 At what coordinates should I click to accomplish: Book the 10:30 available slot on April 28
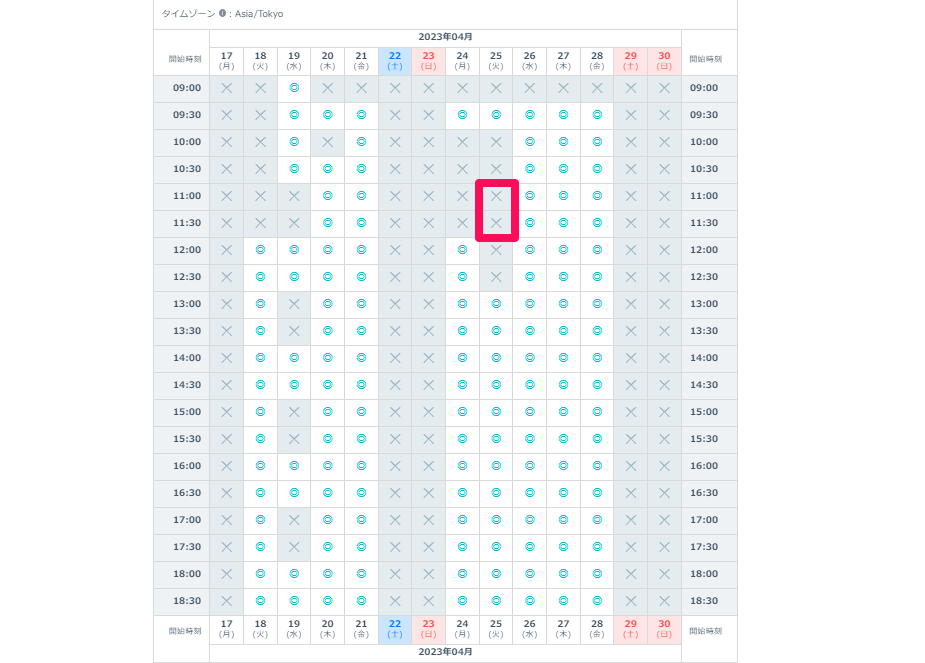597,169
